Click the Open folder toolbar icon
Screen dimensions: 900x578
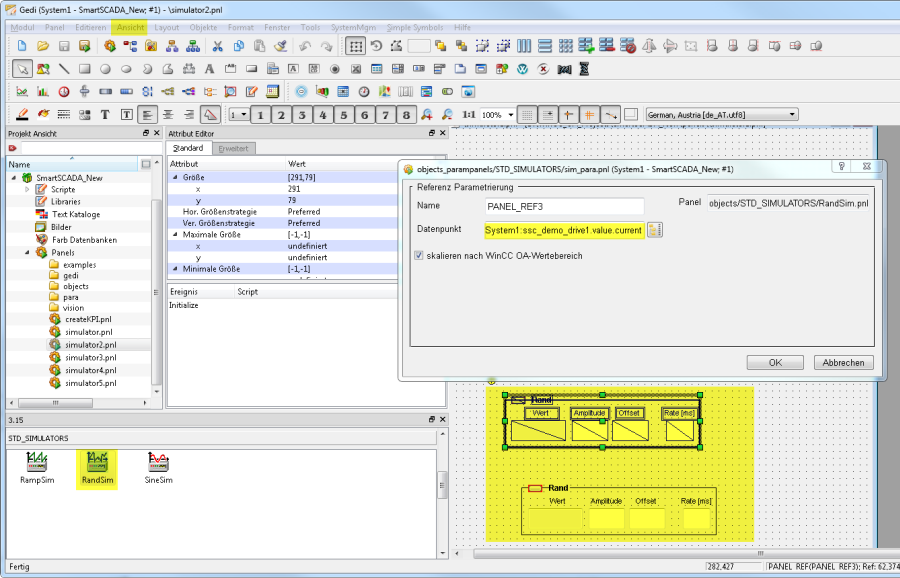43,46
